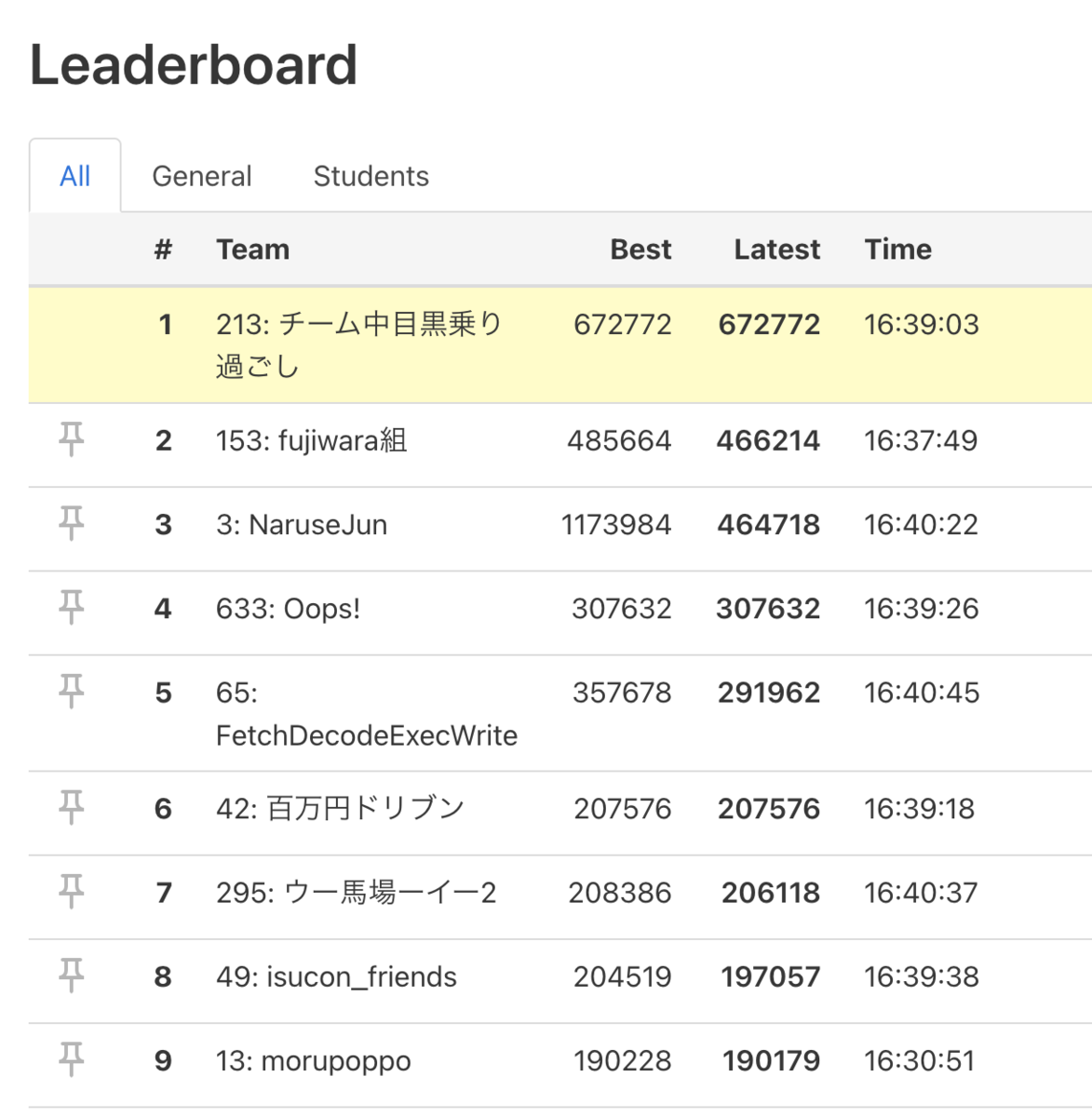Click team name 49: isucon_friends

point(336,976)
